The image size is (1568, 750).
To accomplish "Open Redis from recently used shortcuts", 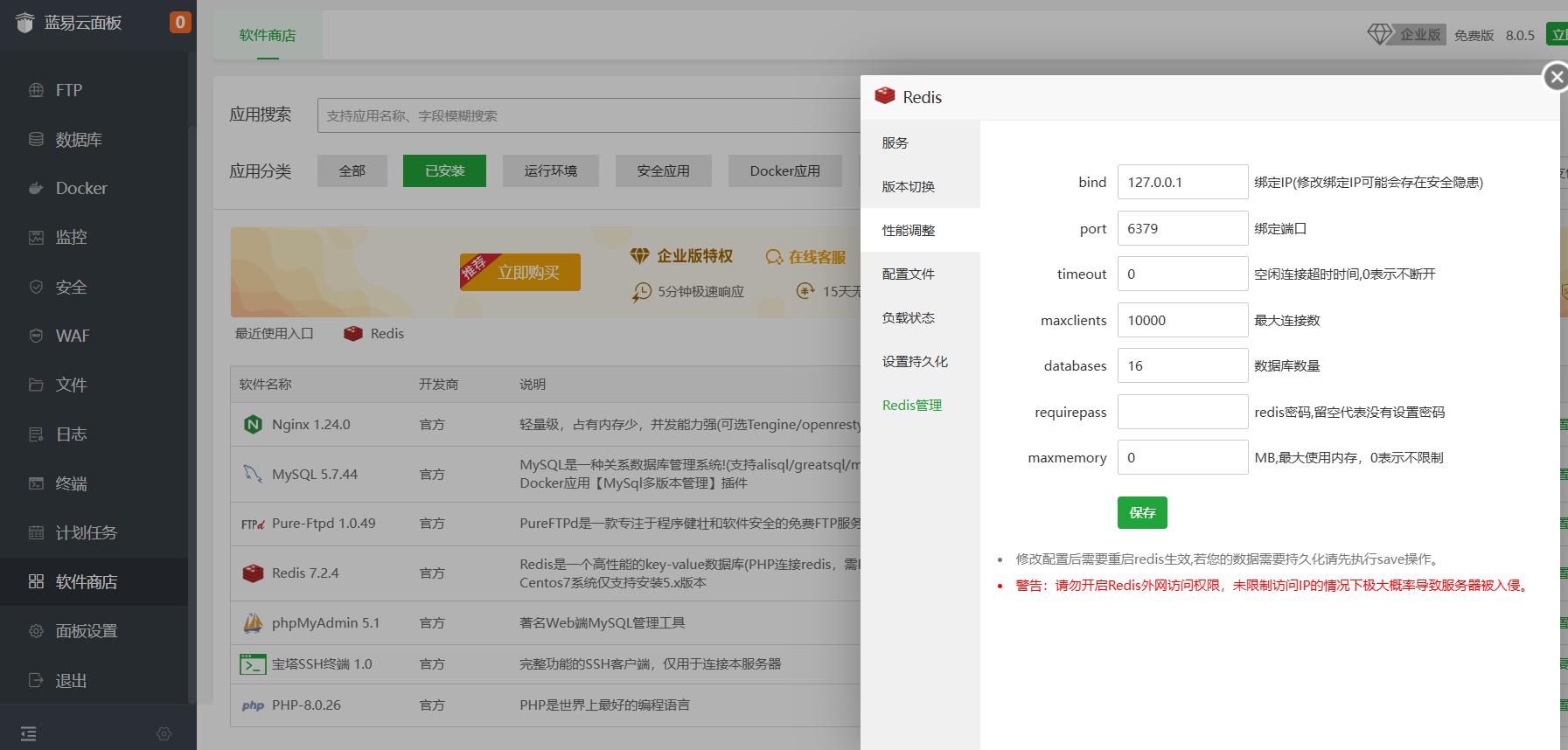I will [x=374, y=333].
